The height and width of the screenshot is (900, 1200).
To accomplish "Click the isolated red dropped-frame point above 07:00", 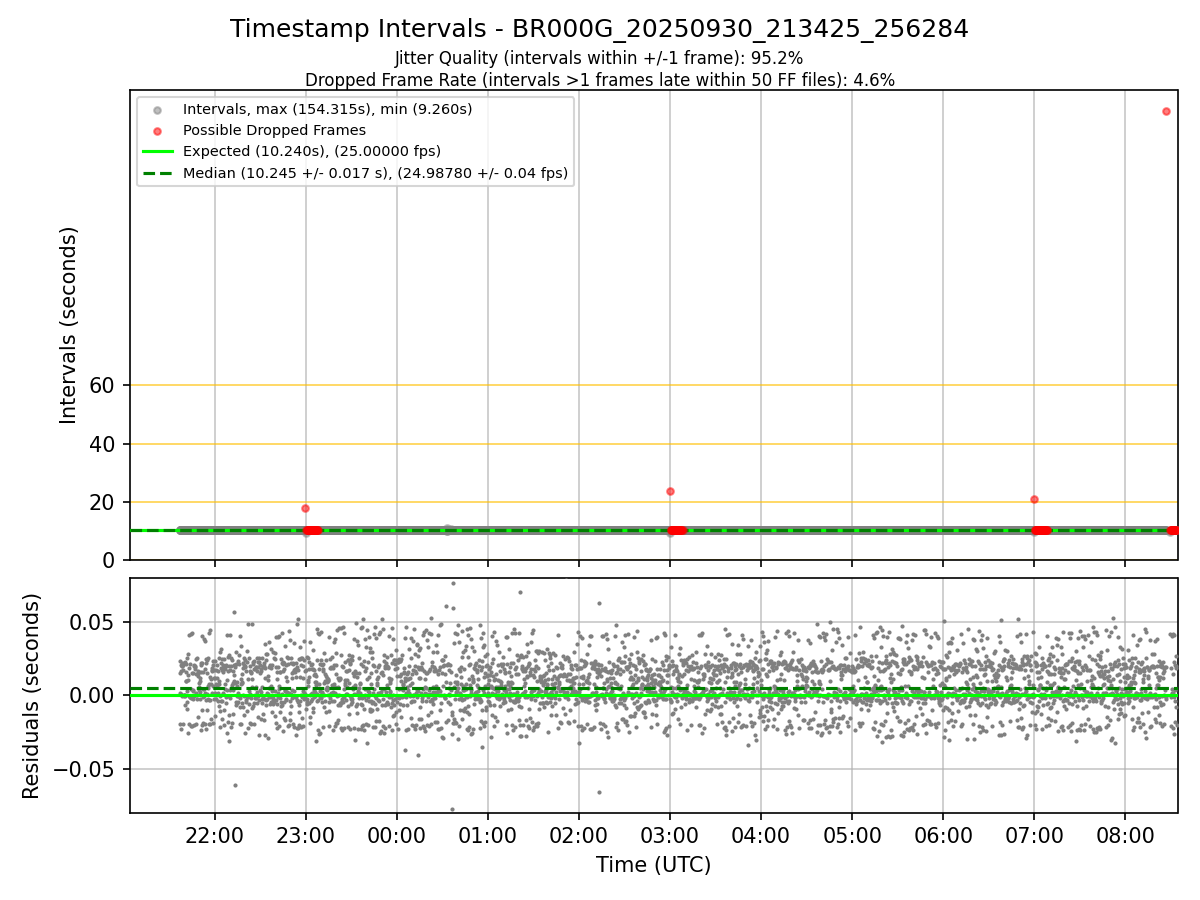I will coord(1034,499).
